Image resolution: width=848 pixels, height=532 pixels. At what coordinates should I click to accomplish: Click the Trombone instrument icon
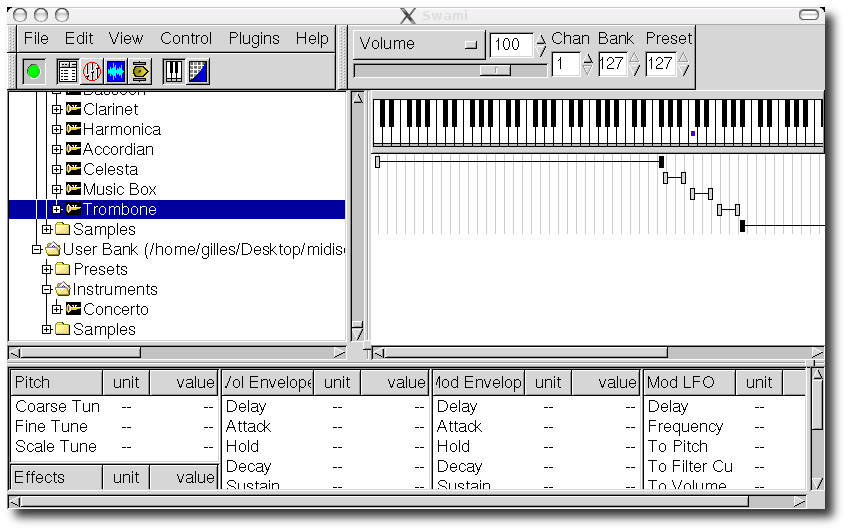[73, 209]
